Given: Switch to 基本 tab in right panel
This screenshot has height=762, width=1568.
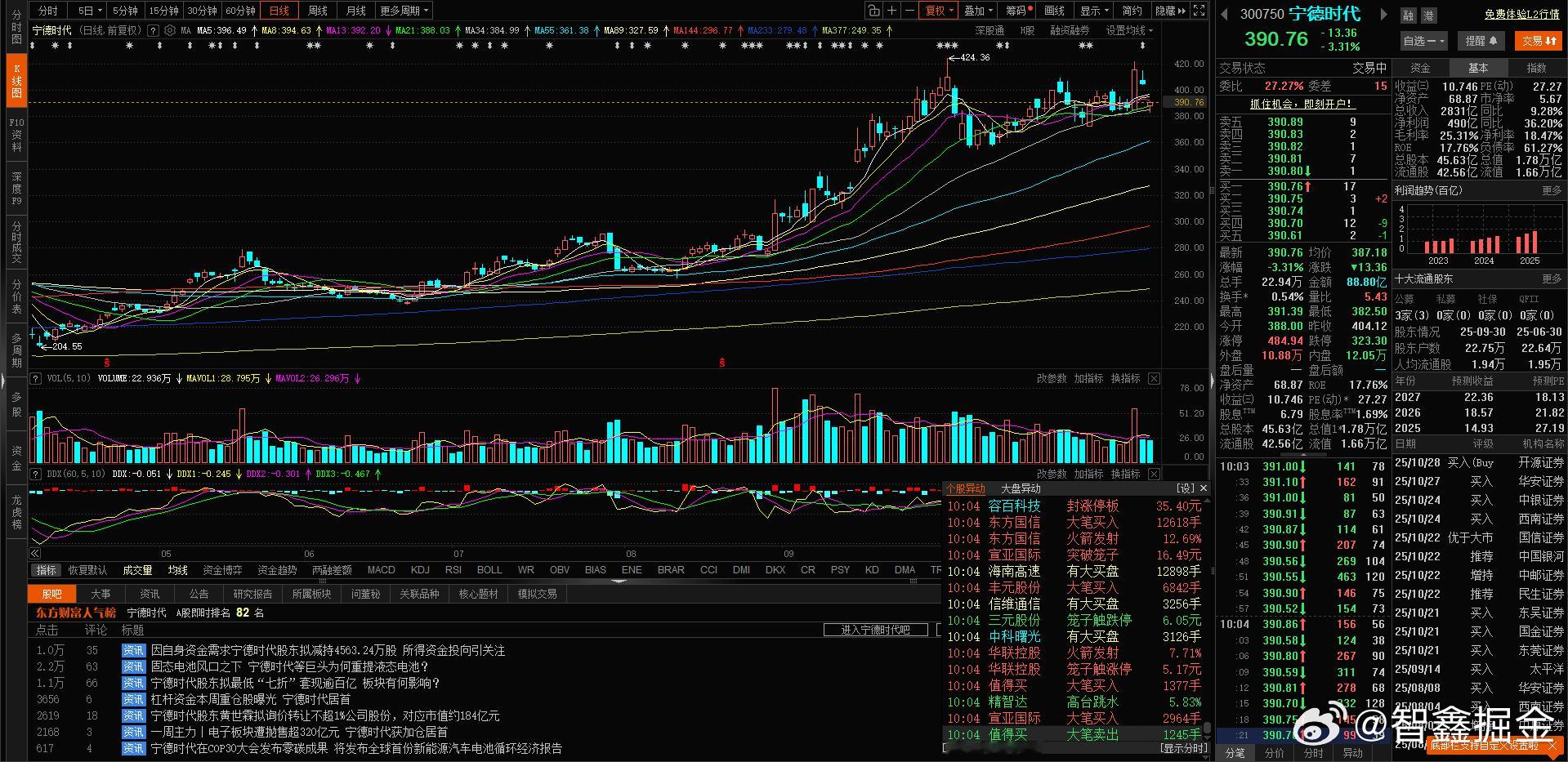Looking at the screenshot, I should click(x=1478, y=68).
